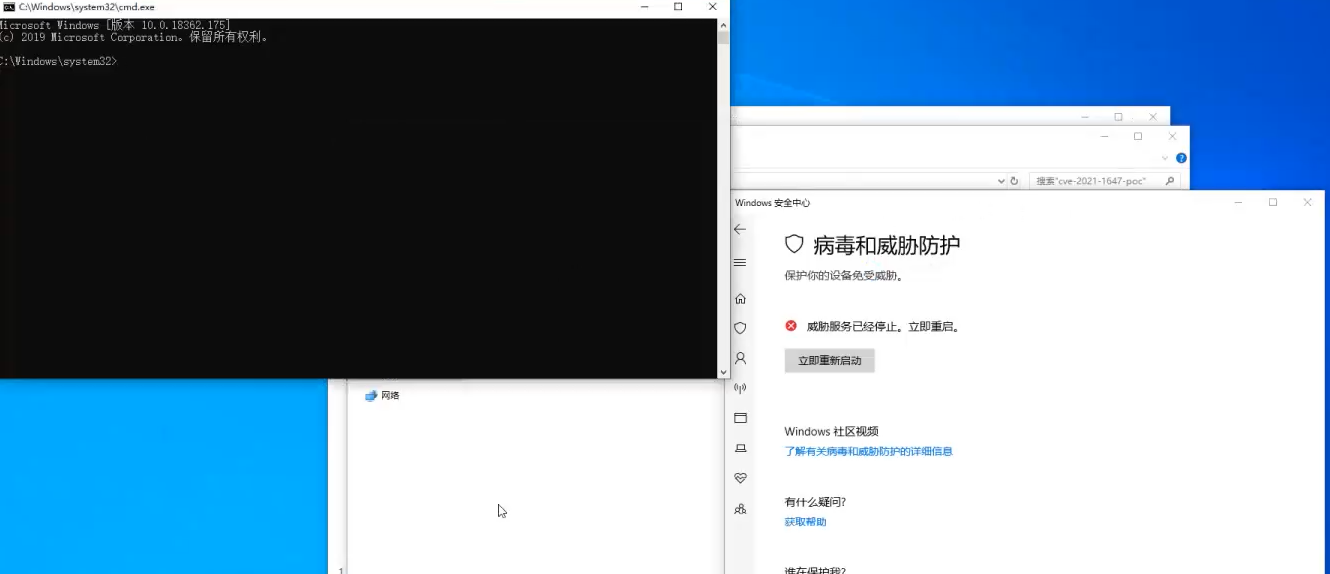Viewport: 1330px width, 574px height.
Task: Click the blue help icon in File Explorer
Action: tap(1181, 158)
